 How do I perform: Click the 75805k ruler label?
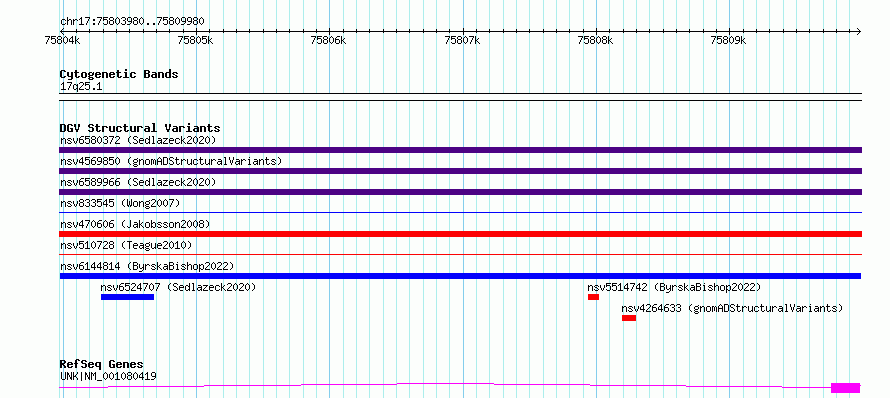point(195,40)
